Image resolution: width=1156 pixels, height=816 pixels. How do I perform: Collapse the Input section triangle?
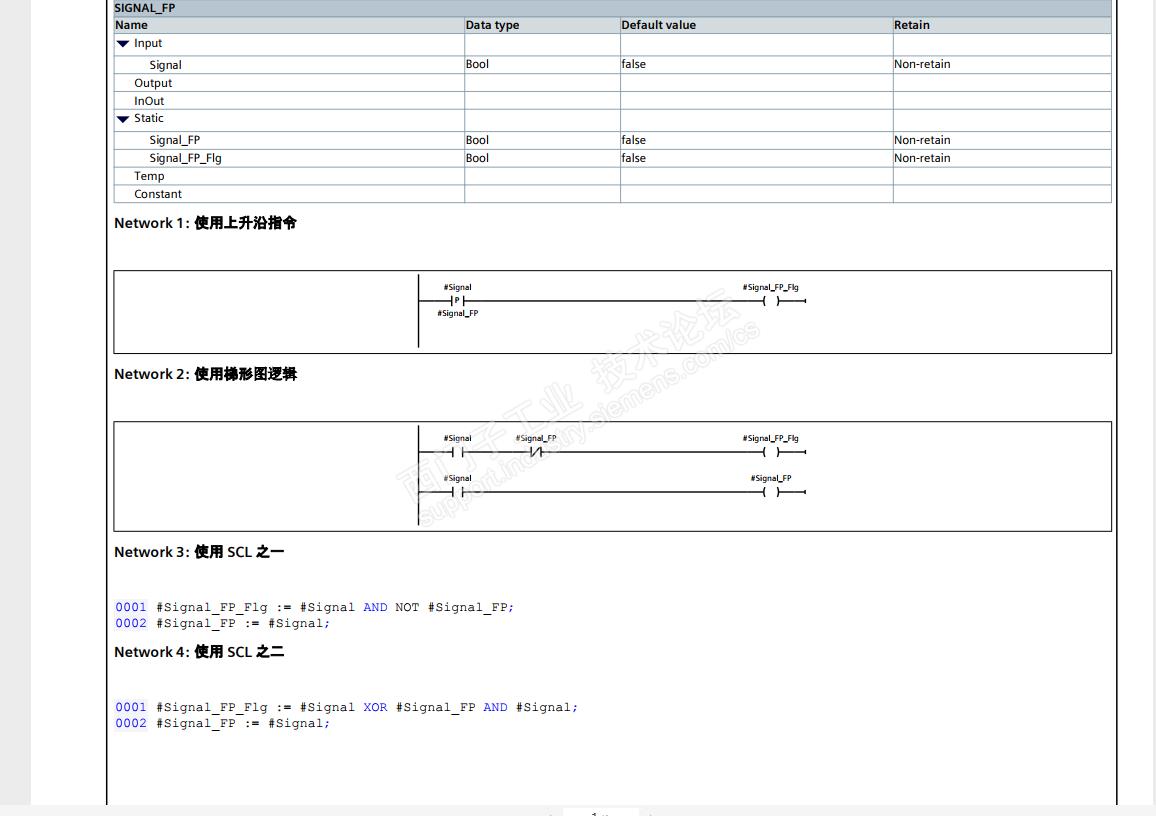pos(123,44)
